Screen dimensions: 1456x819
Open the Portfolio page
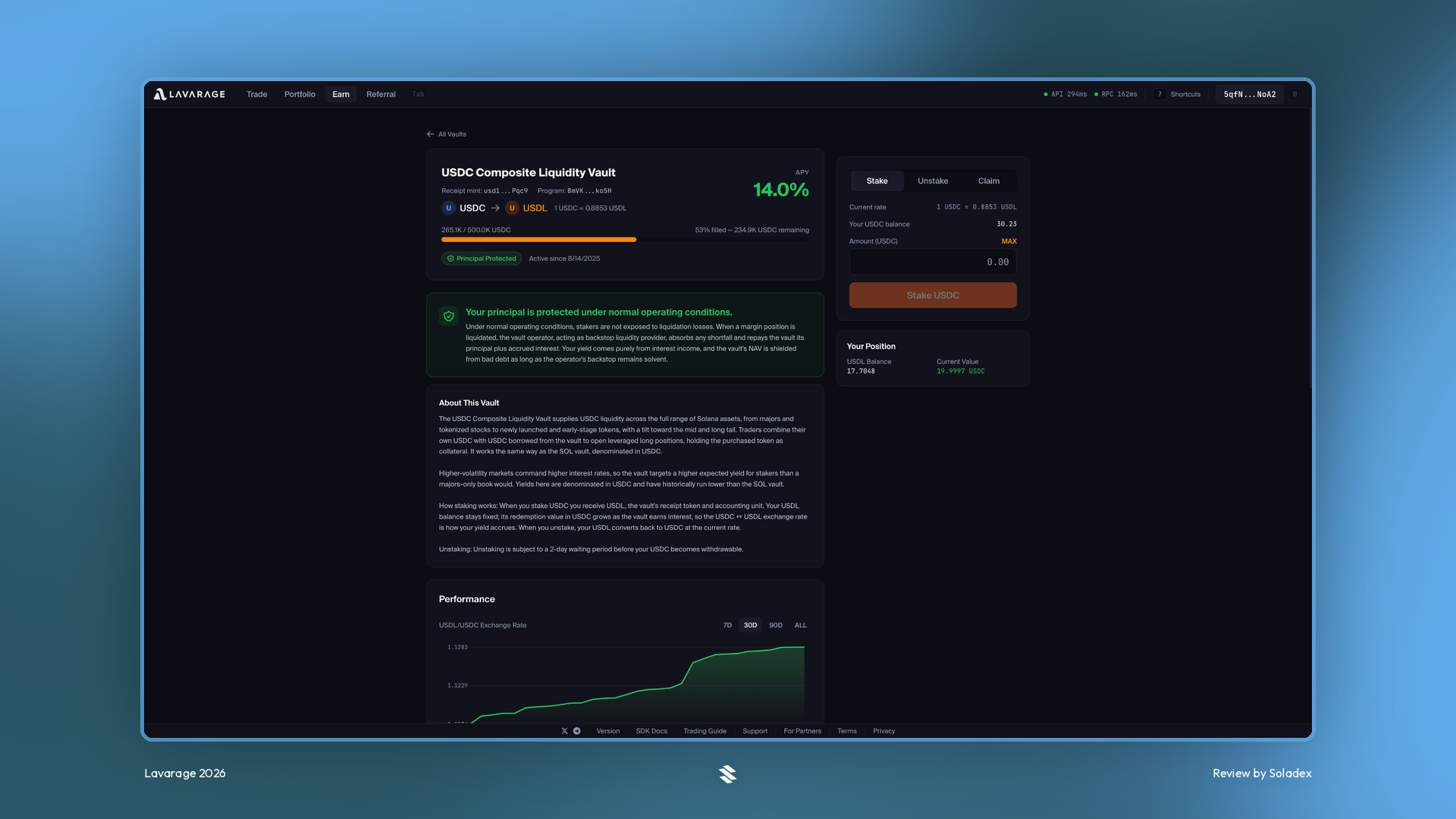[300, 94]
